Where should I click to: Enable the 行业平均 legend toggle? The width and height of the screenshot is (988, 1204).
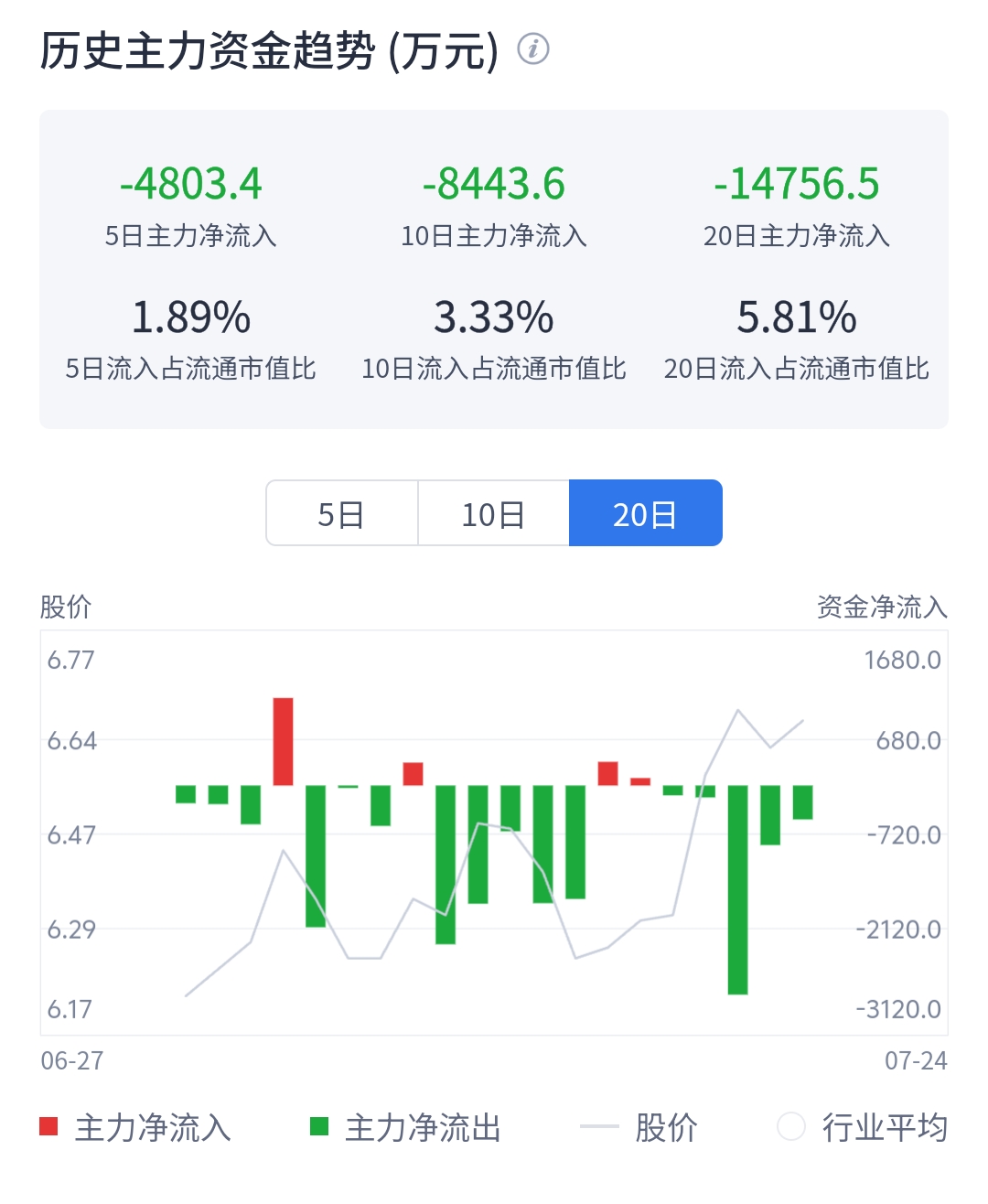point(863,1127)
